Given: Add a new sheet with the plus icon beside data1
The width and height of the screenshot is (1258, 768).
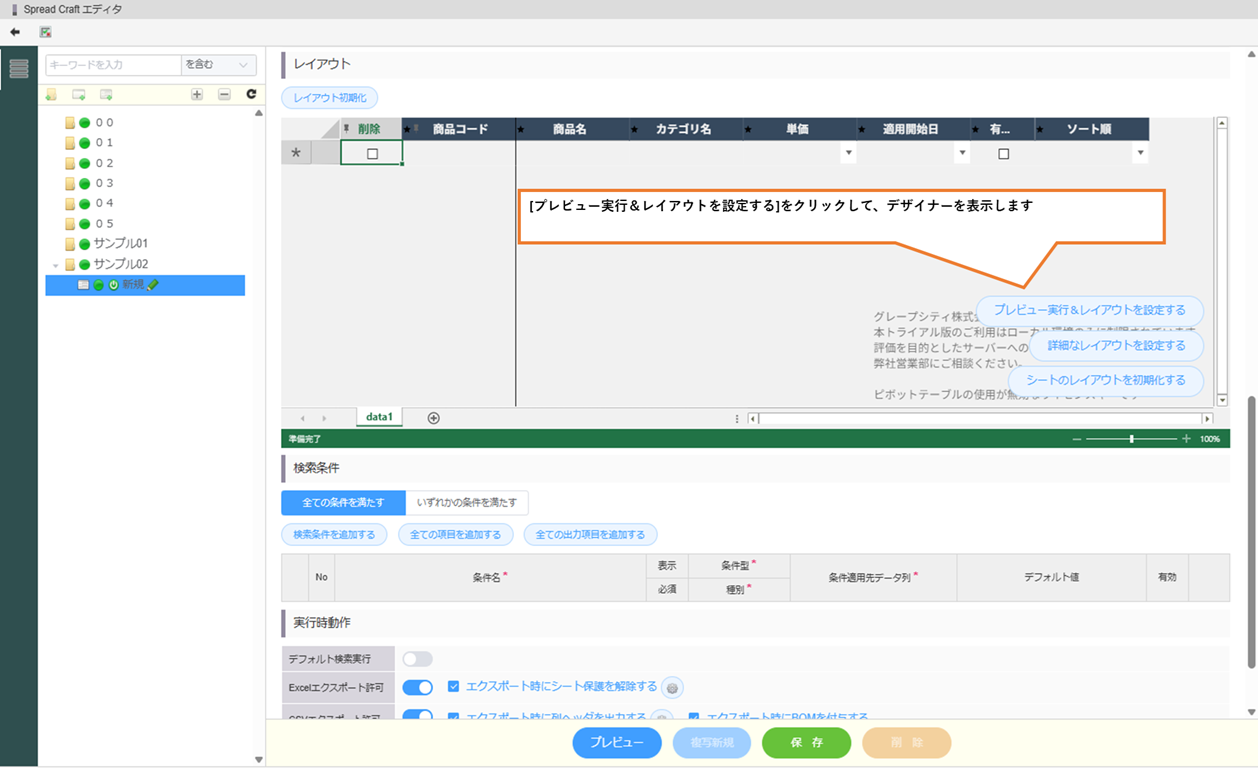Looking at the screenshot, I should [433, 418].
